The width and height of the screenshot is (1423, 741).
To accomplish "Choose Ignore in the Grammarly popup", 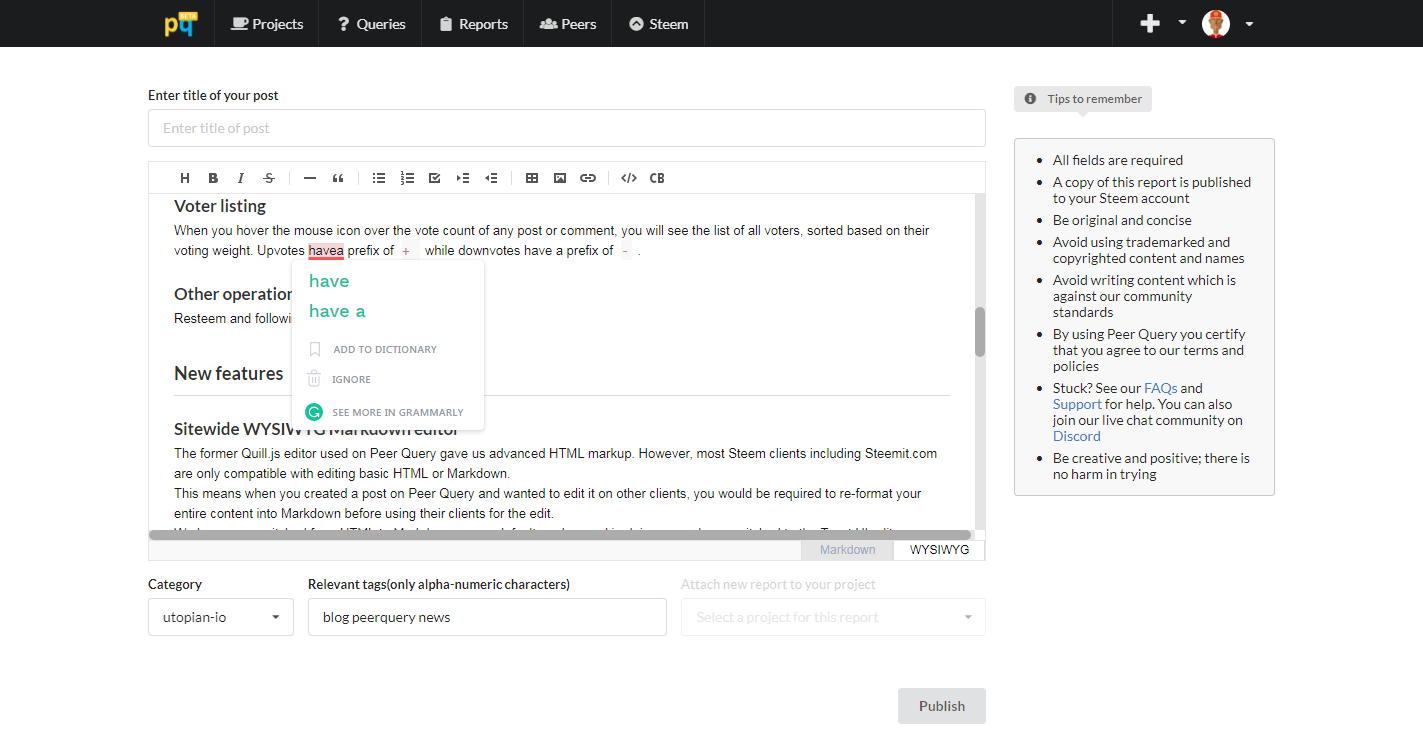I will pyautogui.click(x=339, y=380).
